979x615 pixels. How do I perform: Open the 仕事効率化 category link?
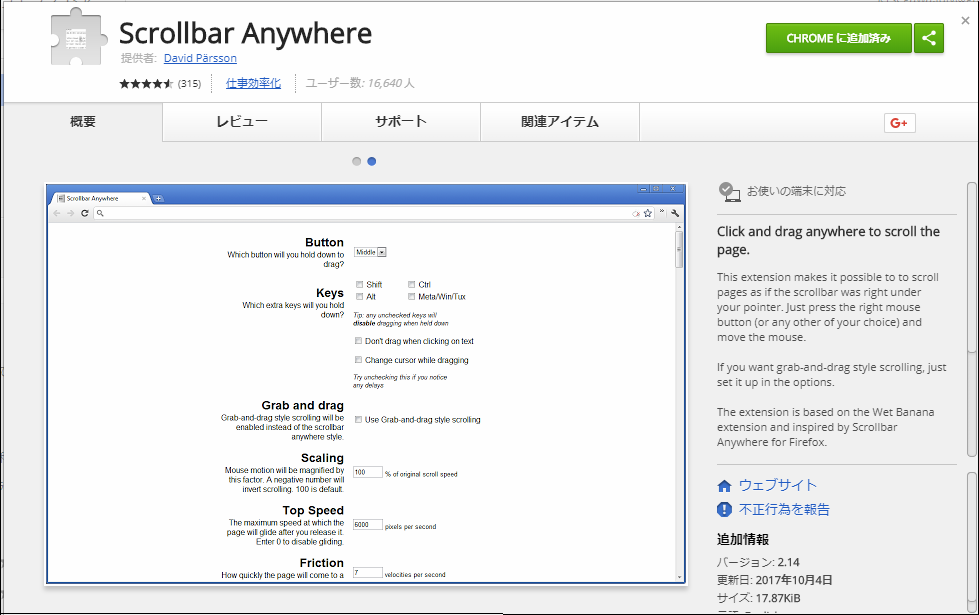click(253, 83)
